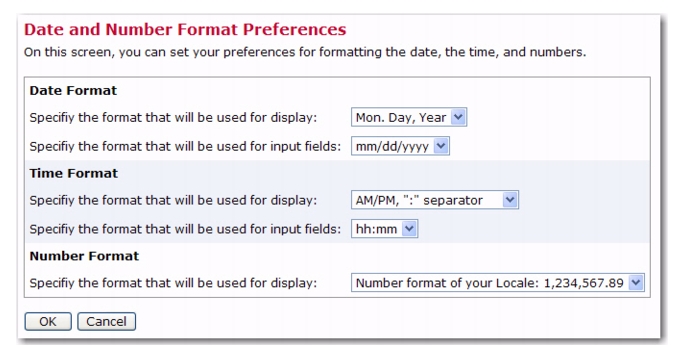The image size is (683, 362).
Task: Select the Time Format section heading
Action: 74,173
